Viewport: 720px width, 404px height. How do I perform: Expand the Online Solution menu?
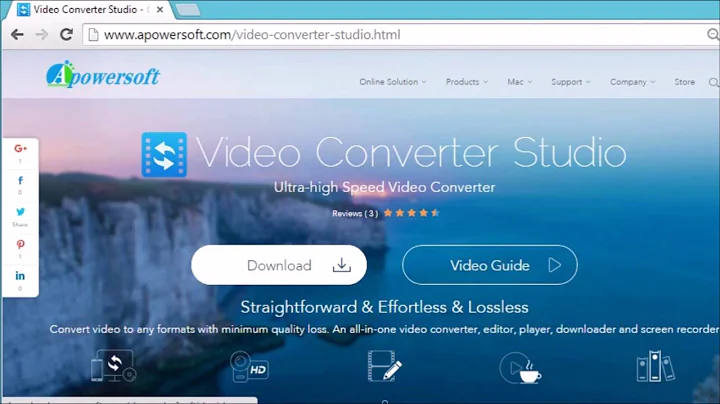(x=393, y=82)
